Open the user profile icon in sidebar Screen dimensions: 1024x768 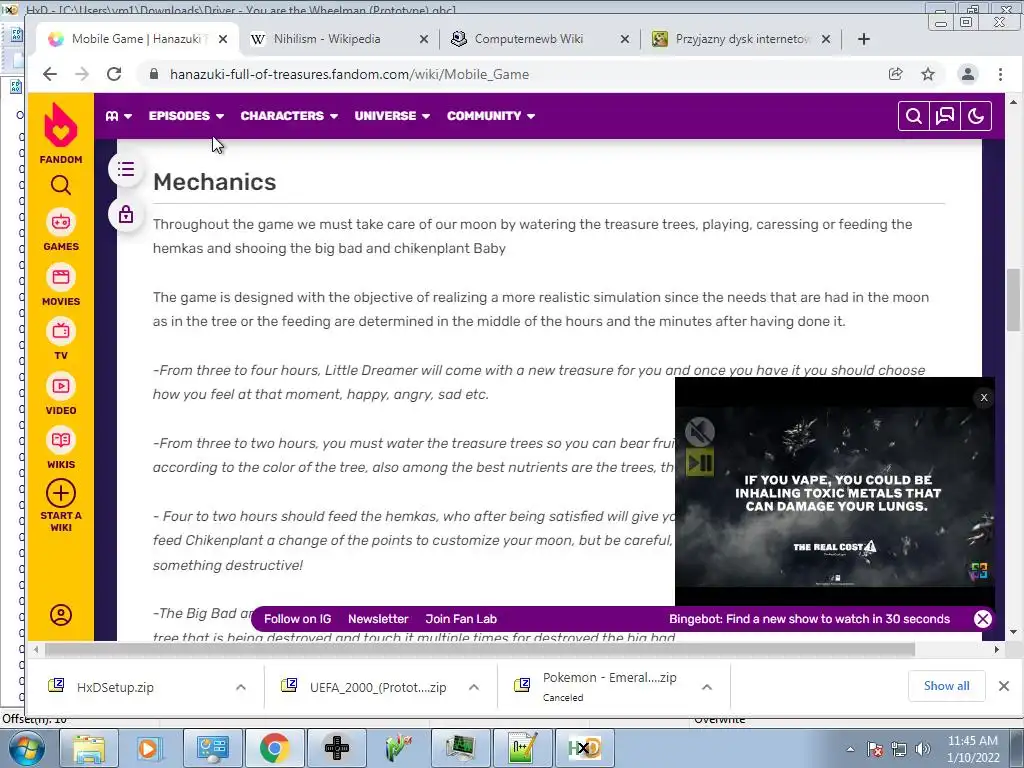coord(61,615)
